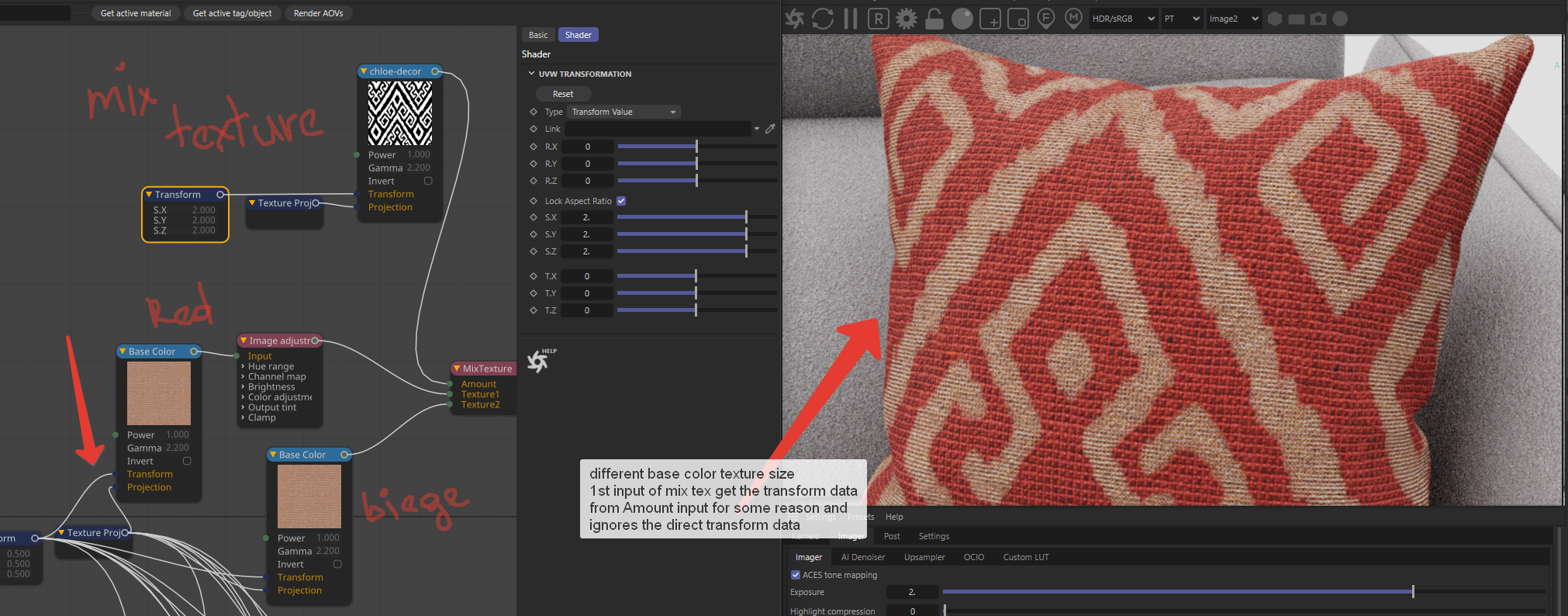Pause the live render
The height and width of the screenshot is (616, 1568).
click(x=851, y=18)
